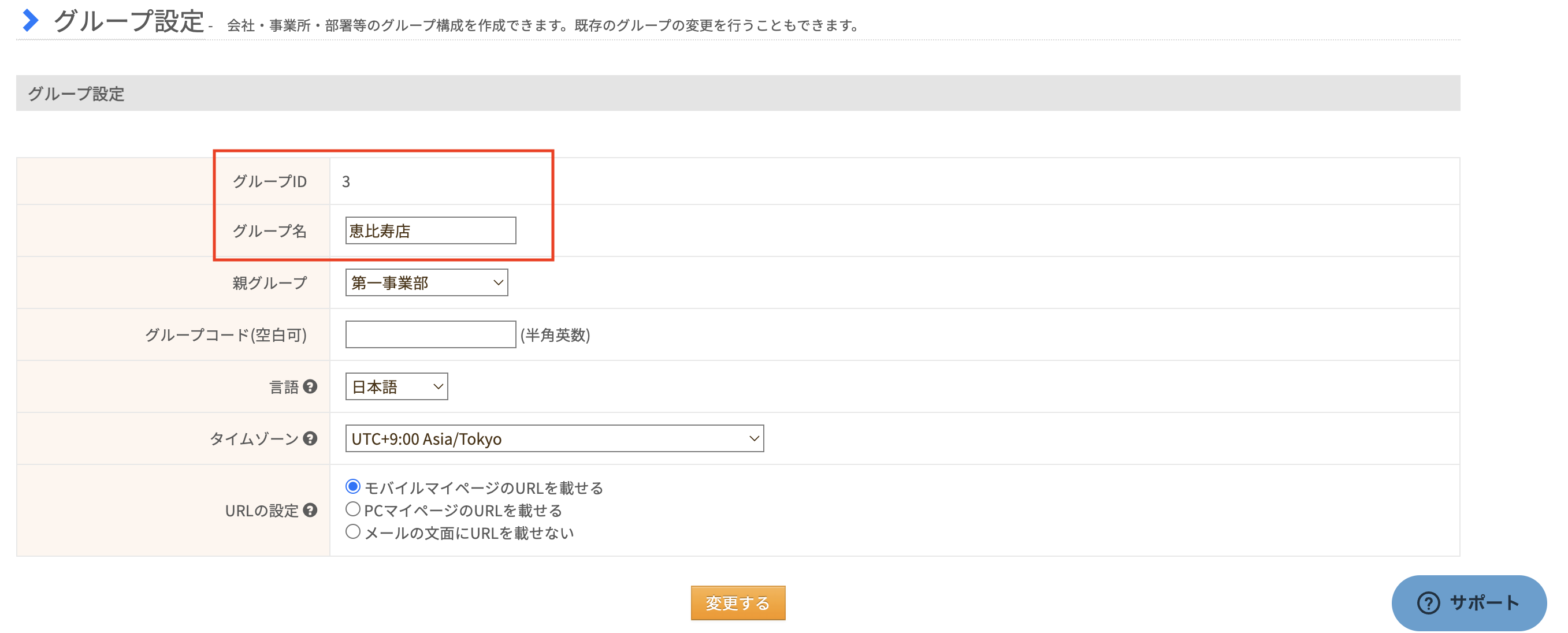Click the URLの設定 label text

pyautogui.click(x=262, y=510)
